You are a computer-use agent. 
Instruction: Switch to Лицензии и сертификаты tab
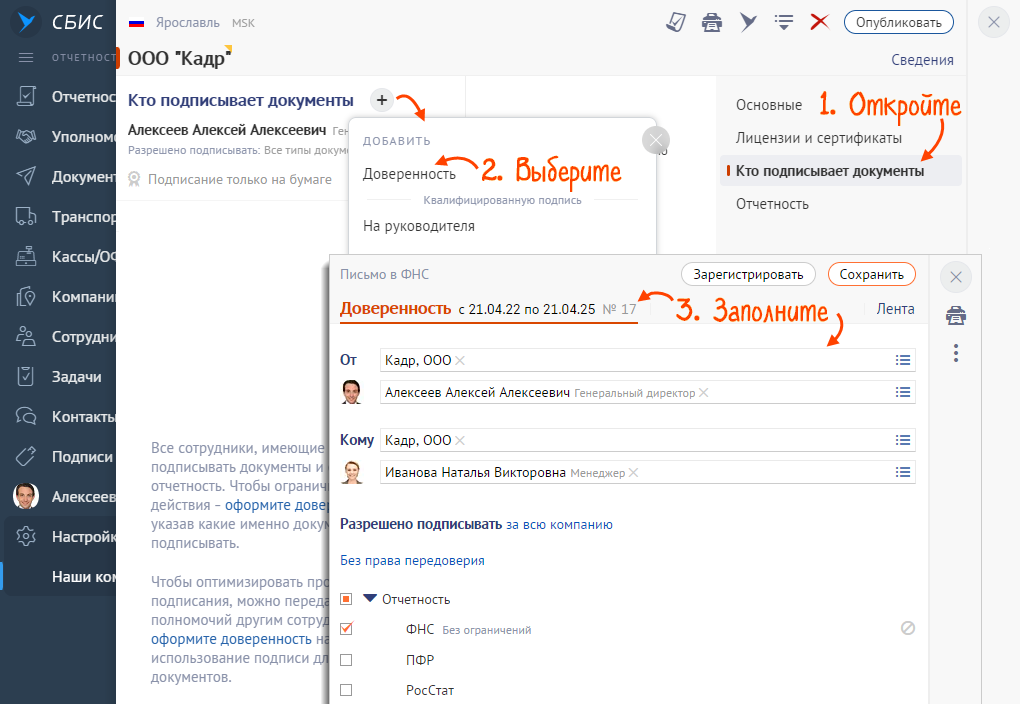click(x=818, y=138)
